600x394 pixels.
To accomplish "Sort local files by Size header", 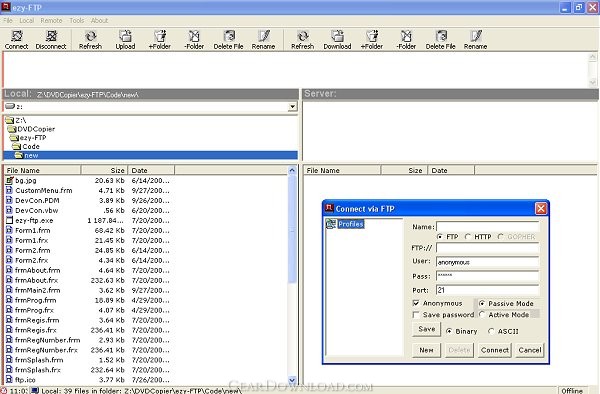I will [104, 170].
